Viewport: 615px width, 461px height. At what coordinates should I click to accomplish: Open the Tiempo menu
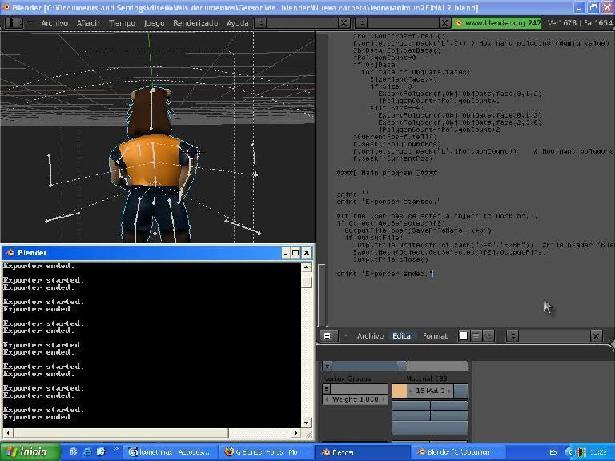tap(122, 23)
